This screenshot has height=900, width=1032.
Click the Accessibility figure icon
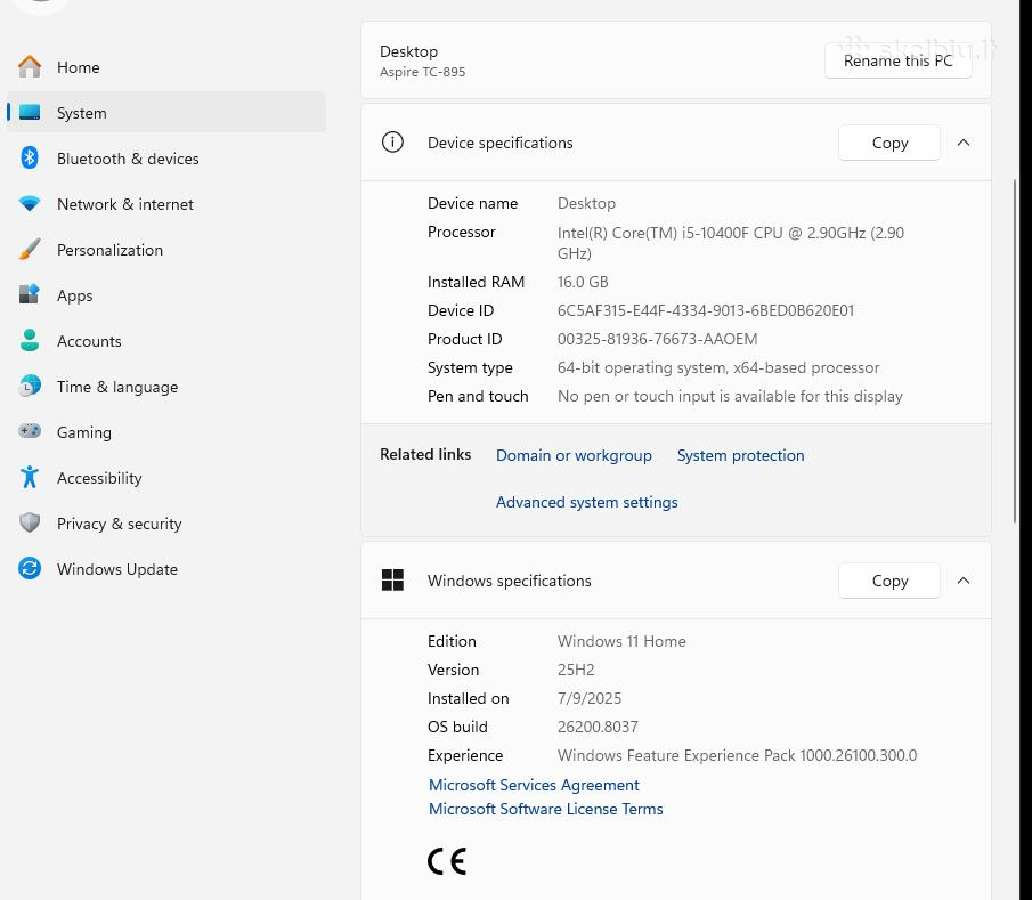click(29, 477)
